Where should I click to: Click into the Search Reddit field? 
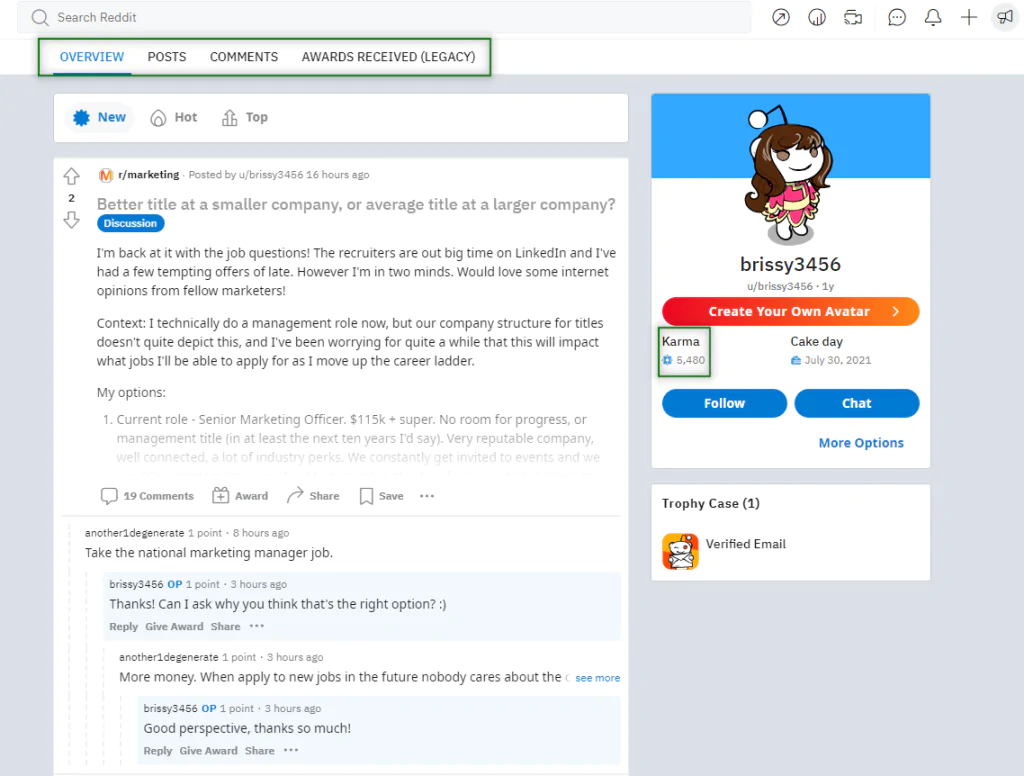pyautogui.click(x=384, y=18)
